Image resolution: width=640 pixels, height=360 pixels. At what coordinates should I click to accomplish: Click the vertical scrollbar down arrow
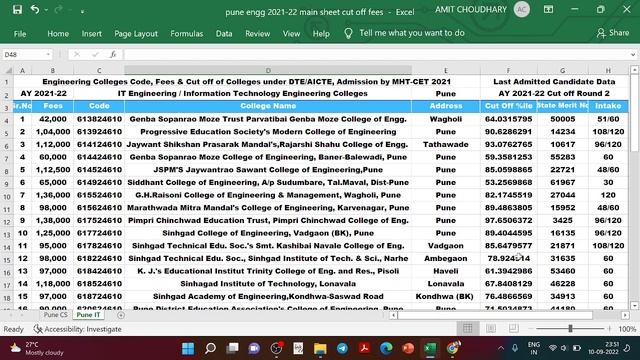pos(634,305)
